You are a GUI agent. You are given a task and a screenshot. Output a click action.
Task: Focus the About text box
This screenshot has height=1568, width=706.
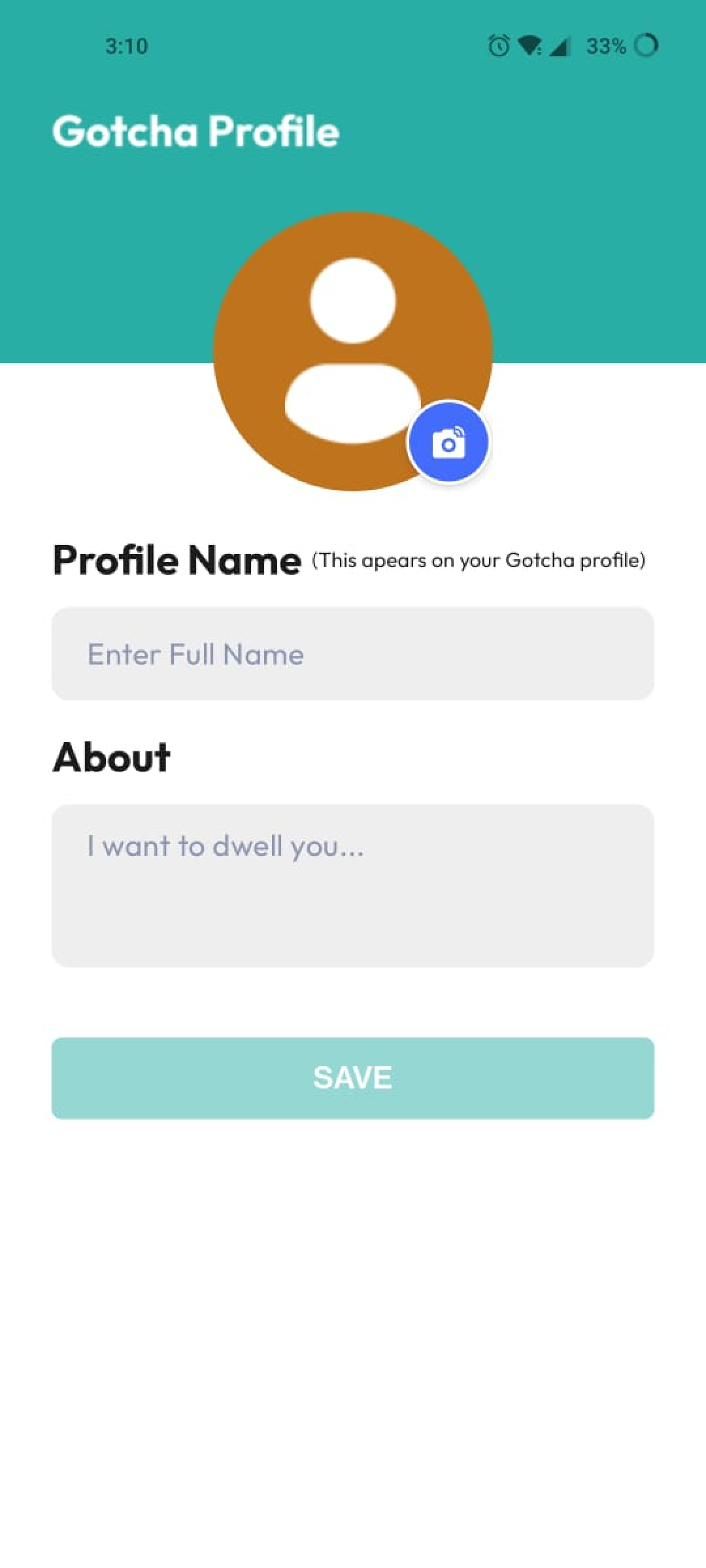353,886
